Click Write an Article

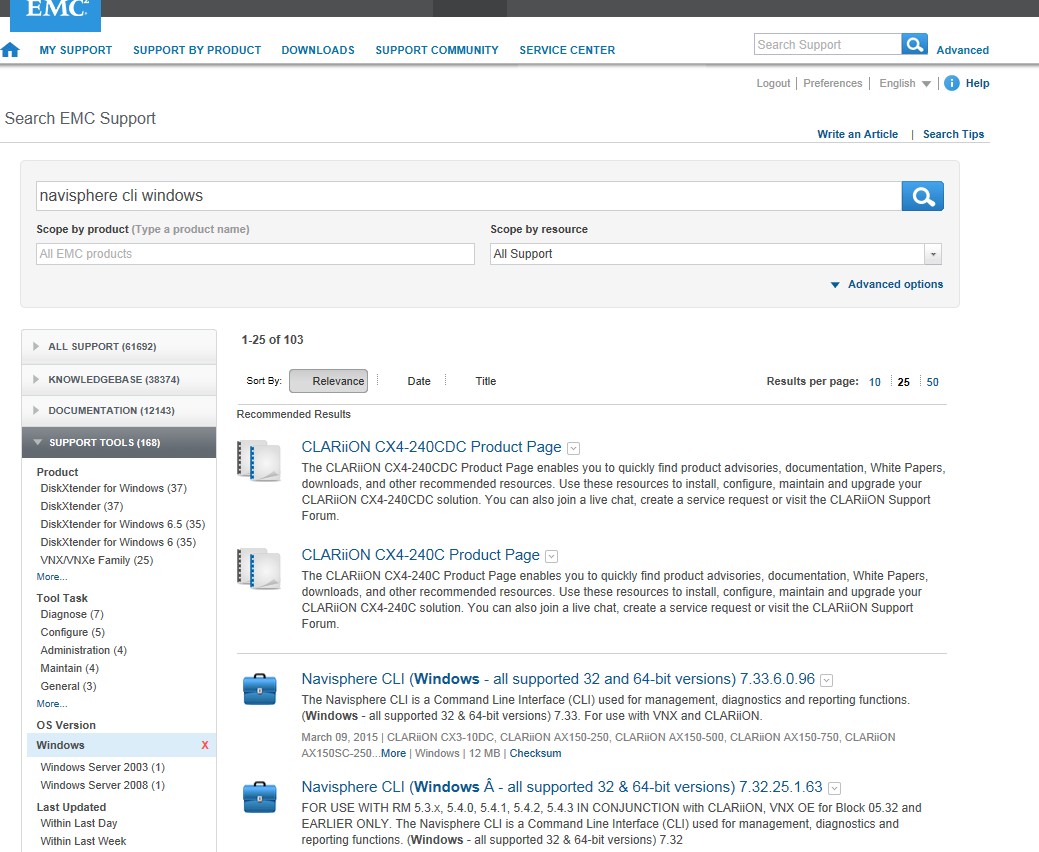coord(857,134)
